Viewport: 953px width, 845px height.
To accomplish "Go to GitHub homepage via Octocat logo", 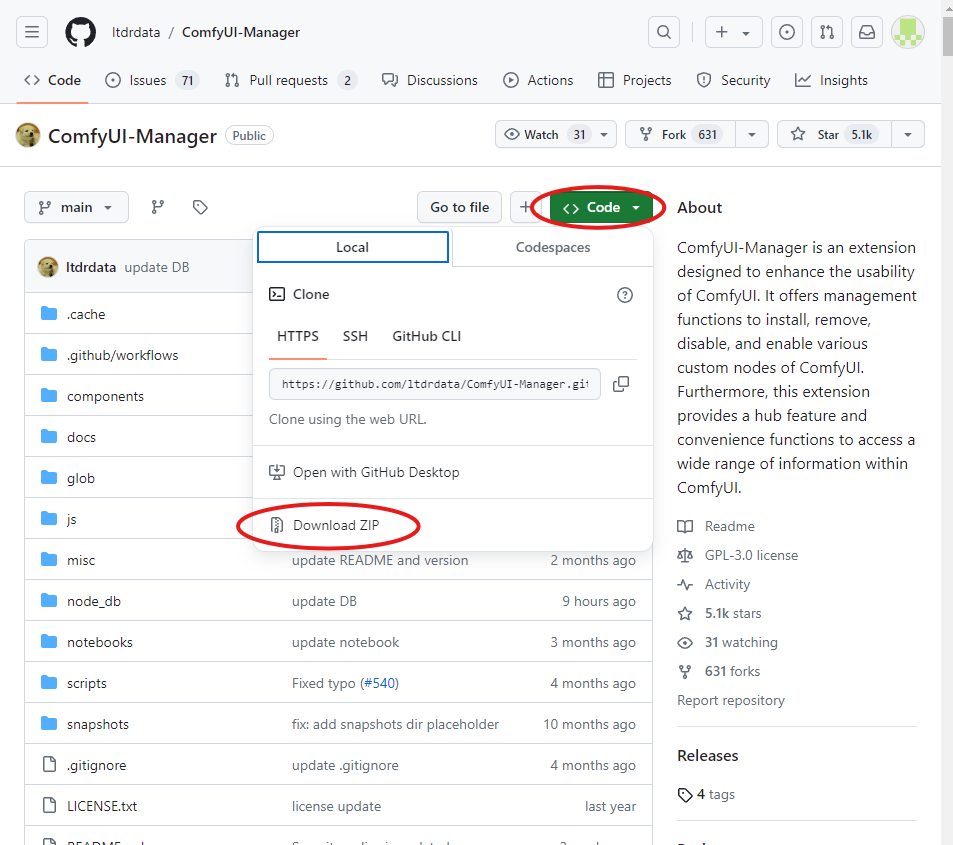I will 80,32.
